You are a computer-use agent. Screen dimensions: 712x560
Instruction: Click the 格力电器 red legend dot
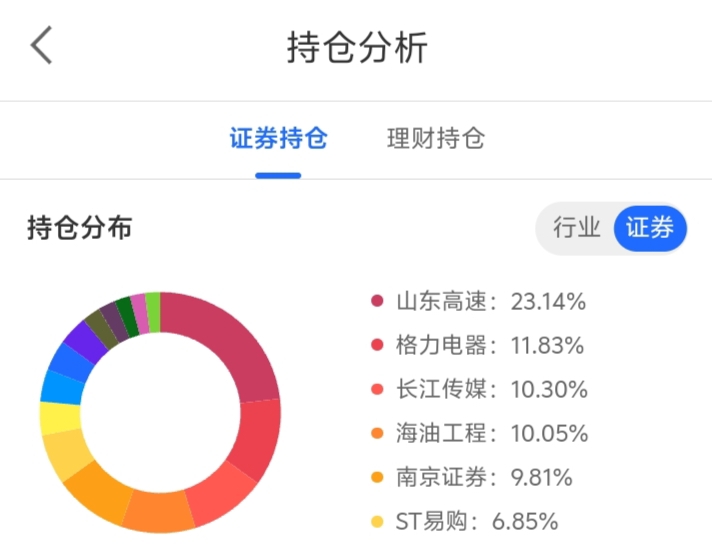(x=377, y=345)
